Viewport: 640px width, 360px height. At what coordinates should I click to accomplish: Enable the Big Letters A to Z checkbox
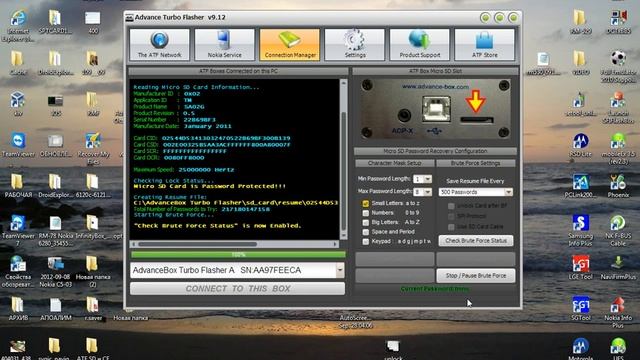tap(365, 222)
